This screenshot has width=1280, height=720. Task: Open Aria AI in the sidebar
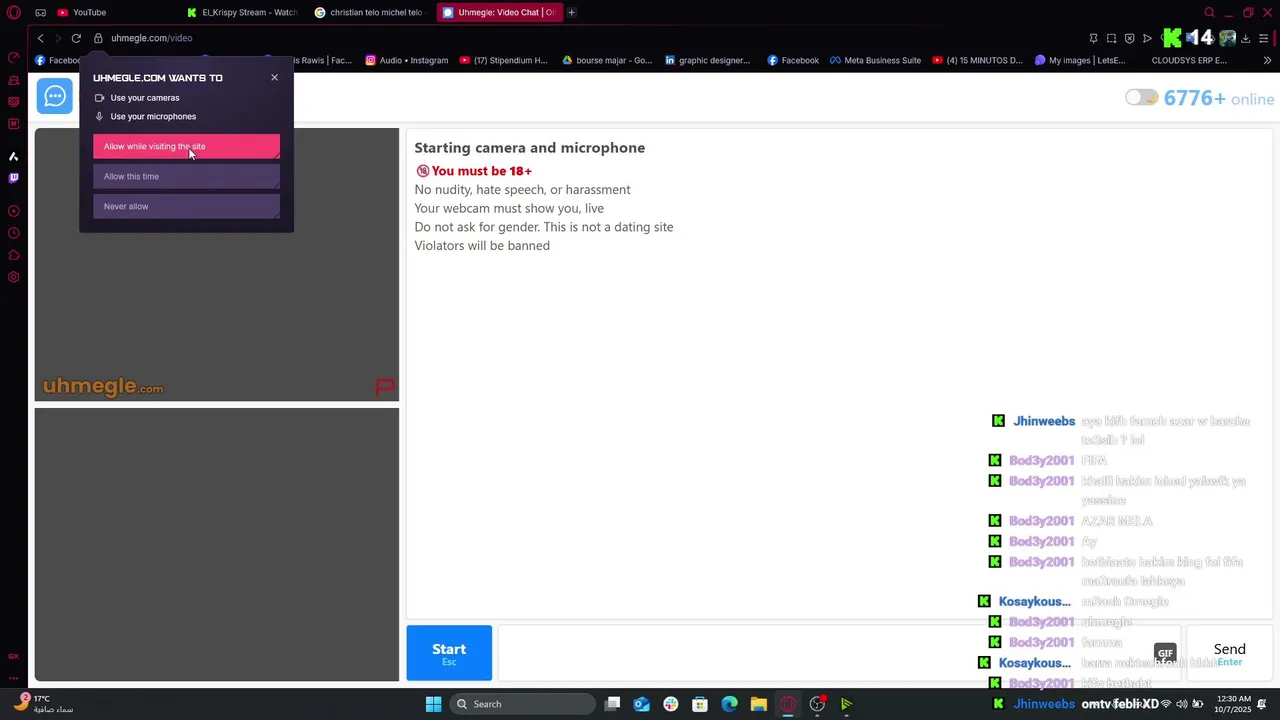point(14,156)
